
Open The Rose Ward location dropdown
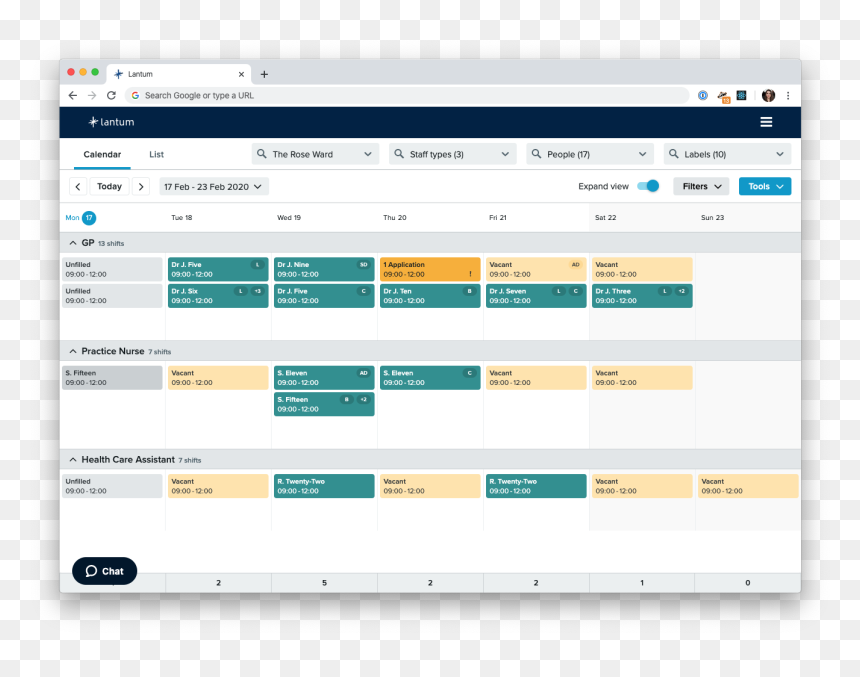(315, 154)
